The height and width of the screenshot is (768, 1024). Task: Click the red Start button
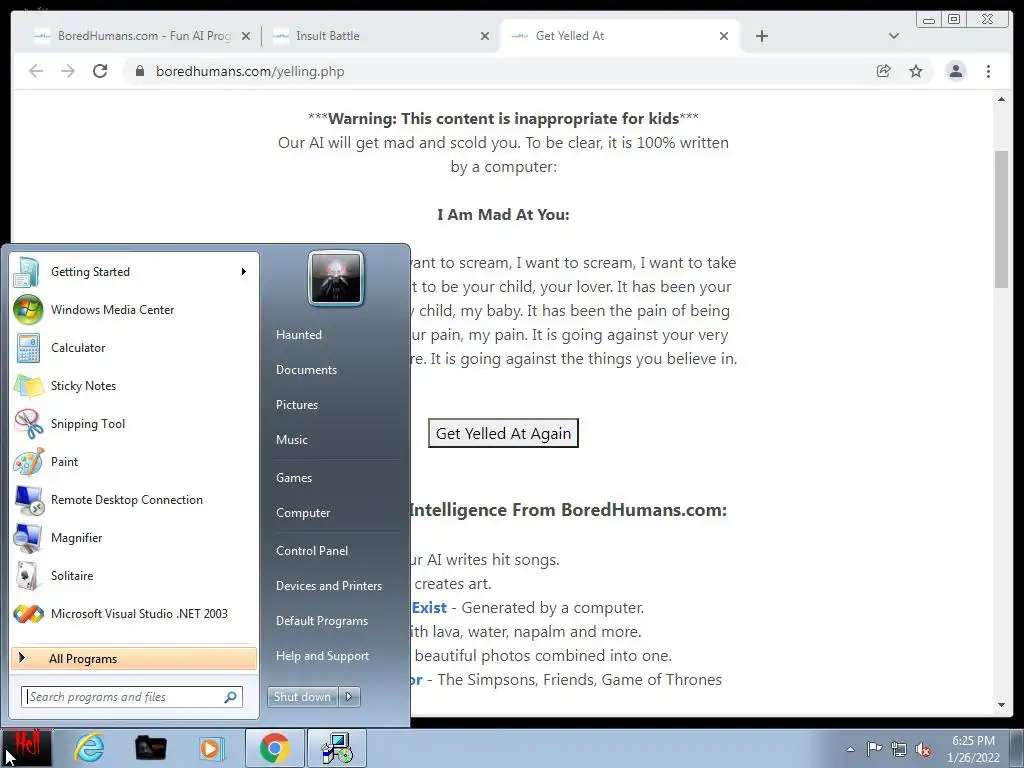26,748
